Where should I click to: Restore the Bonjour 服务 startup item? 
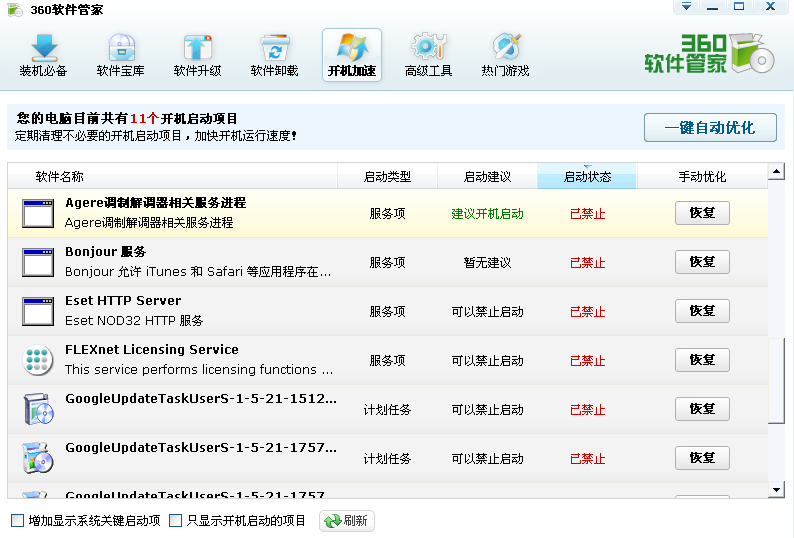coord(702,262)
